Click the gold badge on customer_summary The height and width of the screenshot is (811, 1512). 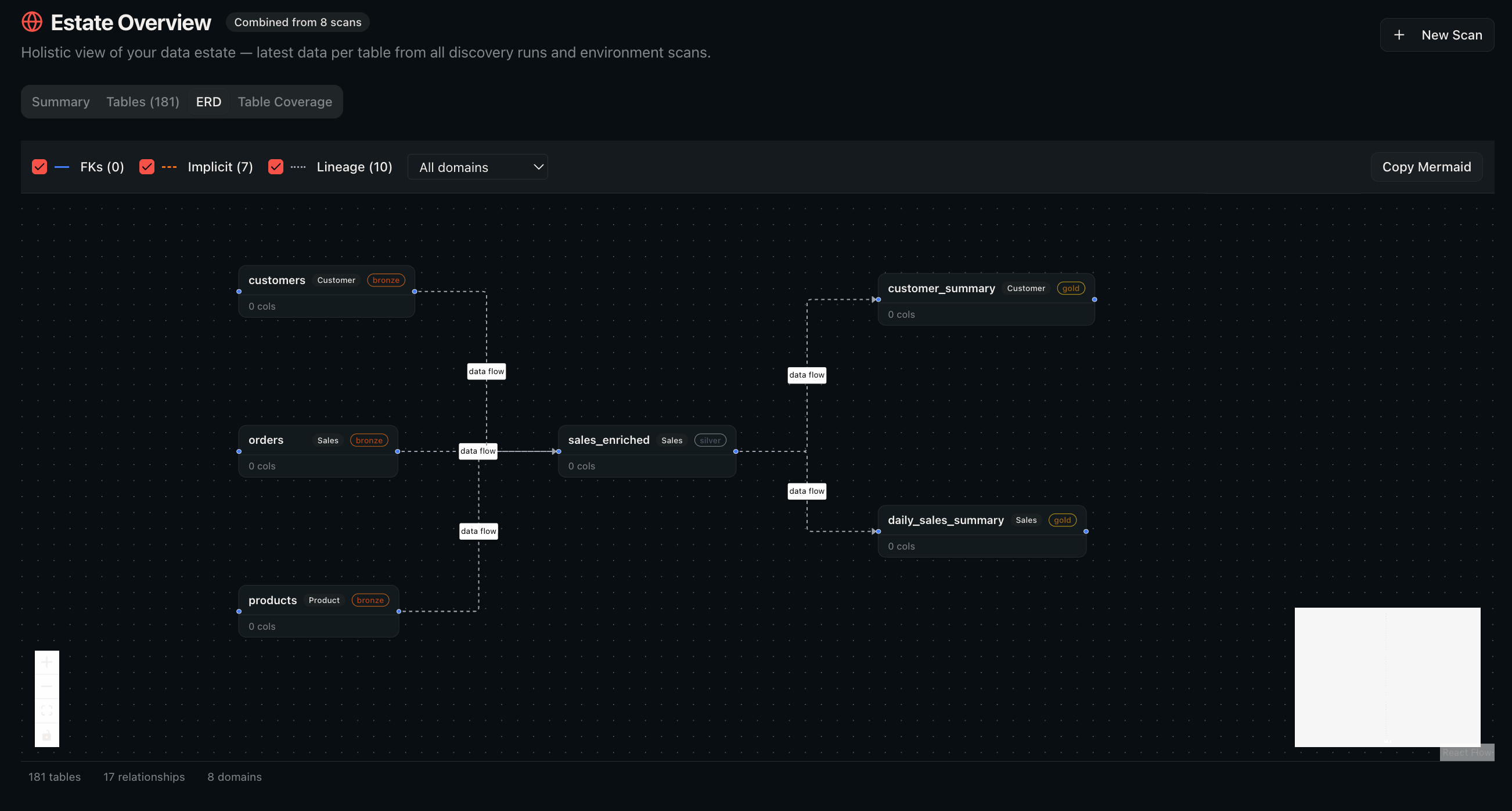pos(1071,288)
